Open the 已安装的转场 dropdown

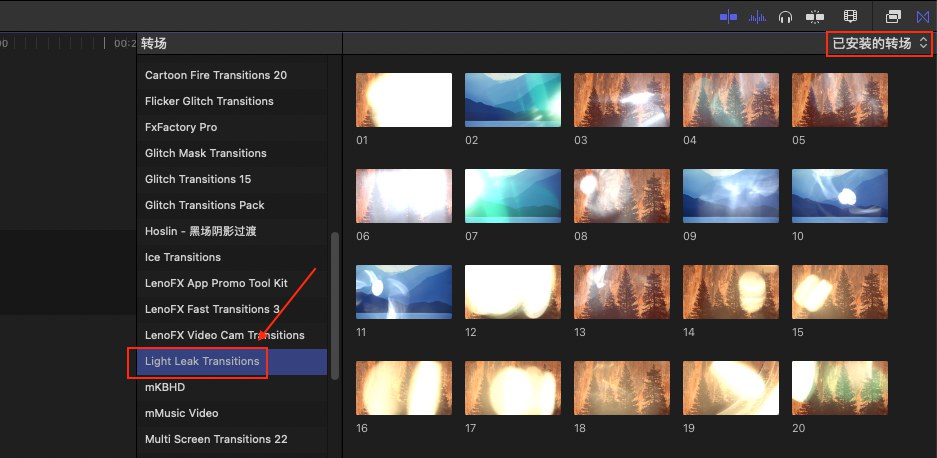click(x=880, y=43)
